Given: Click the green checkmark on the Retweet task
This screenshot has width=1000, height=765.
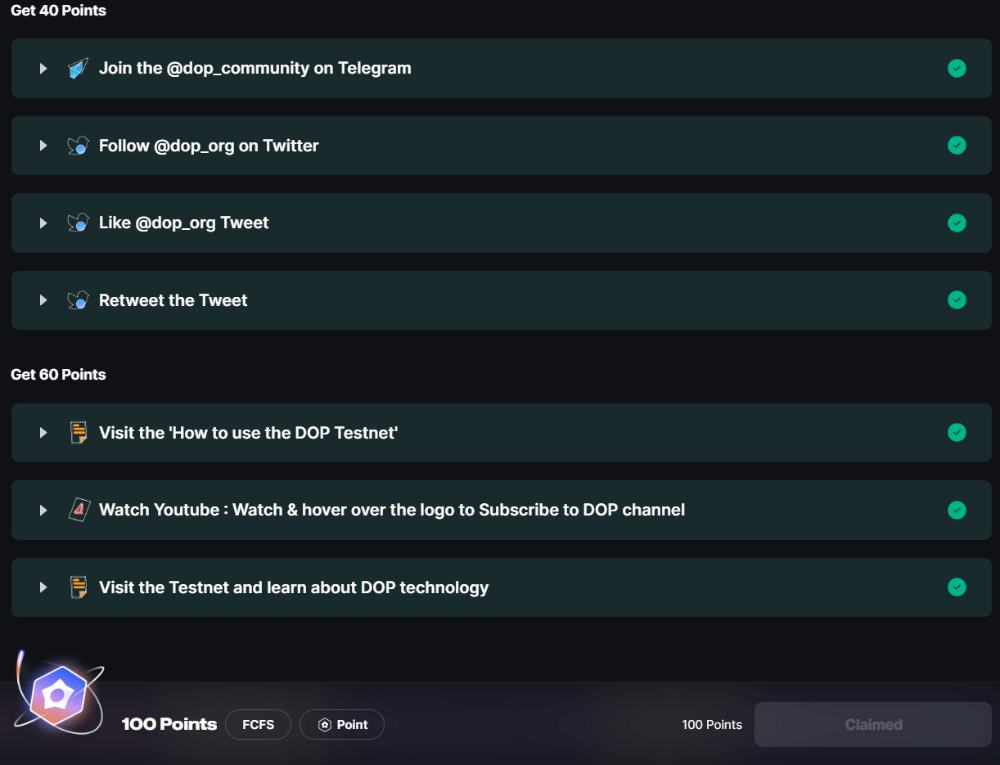Looking at the screenshot, I should [957, 300].
